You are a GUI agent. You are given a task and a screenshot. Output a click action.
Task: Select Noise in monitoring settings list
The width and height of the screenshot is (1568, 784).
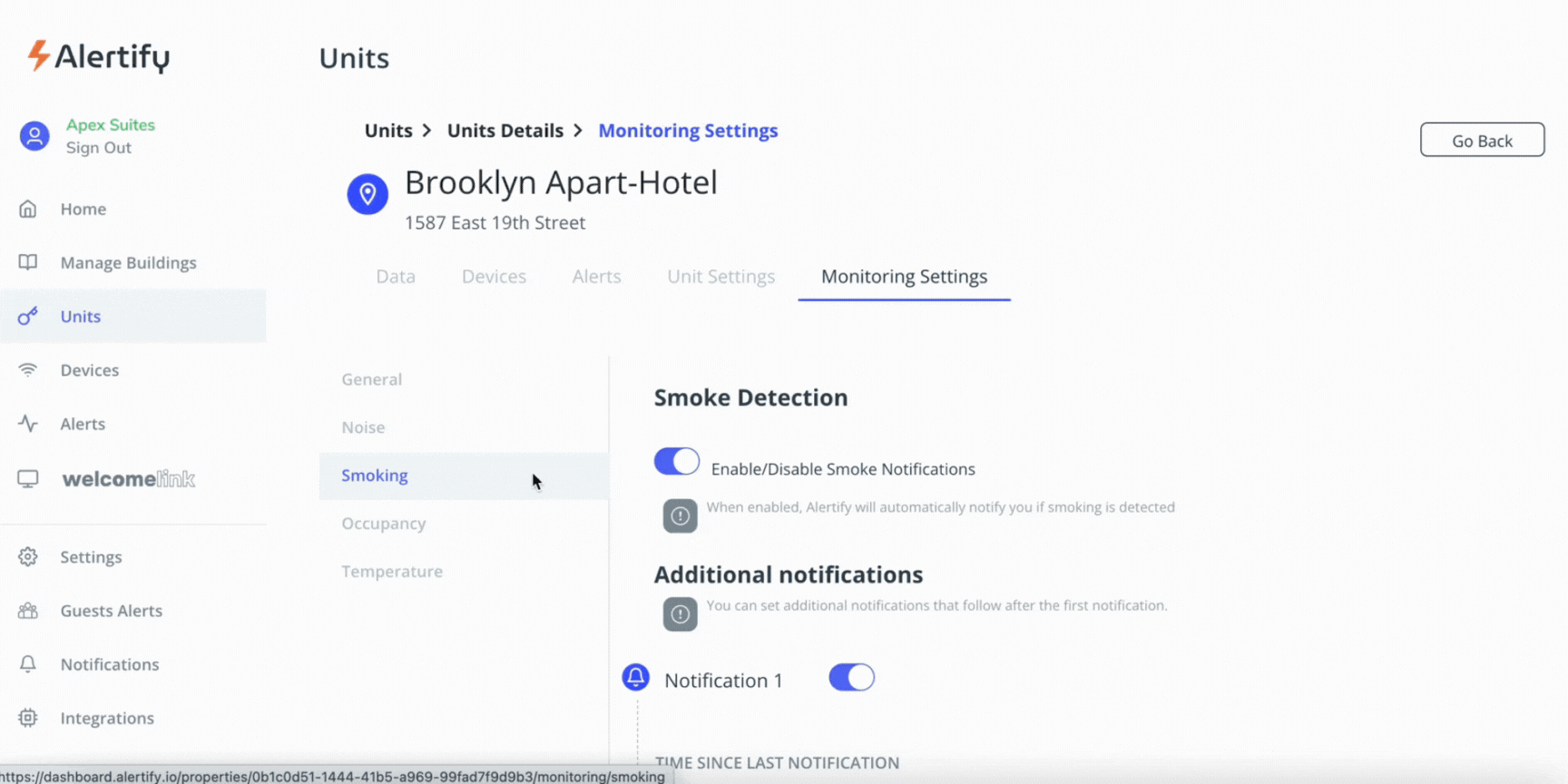(363, 427)
